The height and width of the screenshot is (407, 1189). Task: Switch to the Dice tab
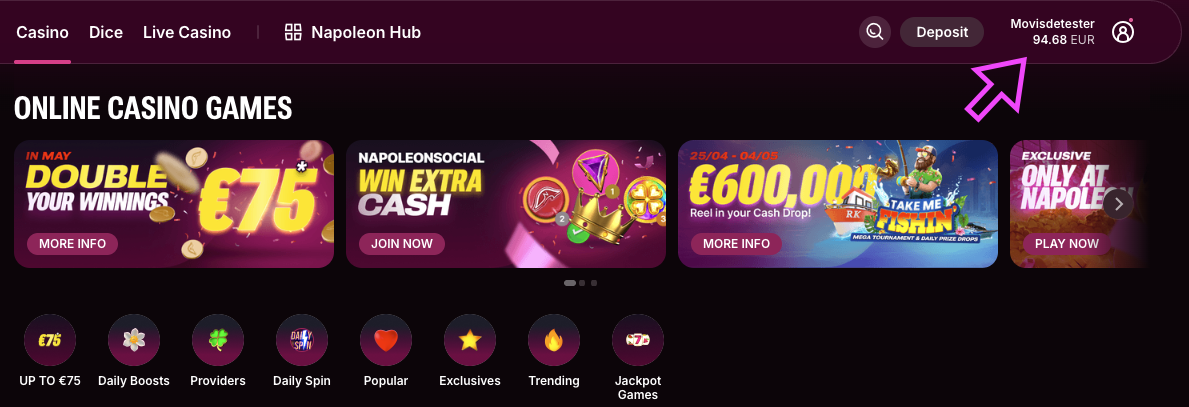(105, 33)
